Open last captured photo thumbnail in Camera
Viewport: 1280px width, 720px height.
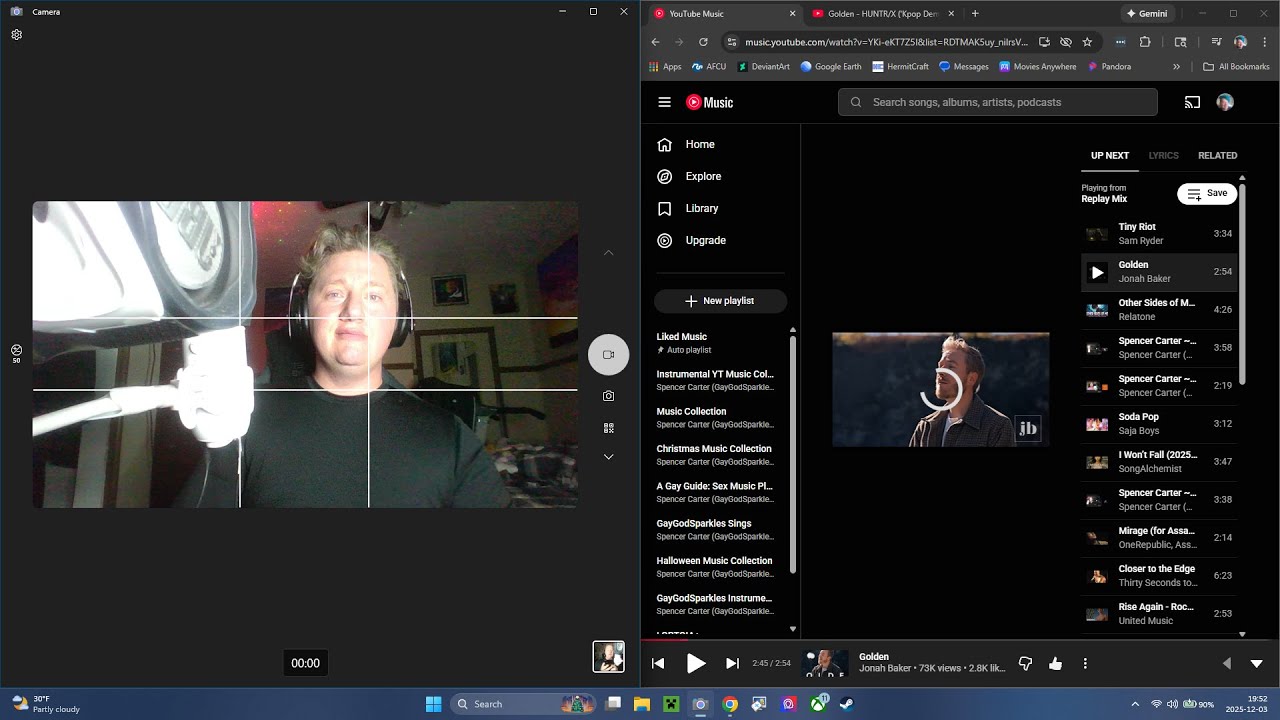tap(608, 657)
